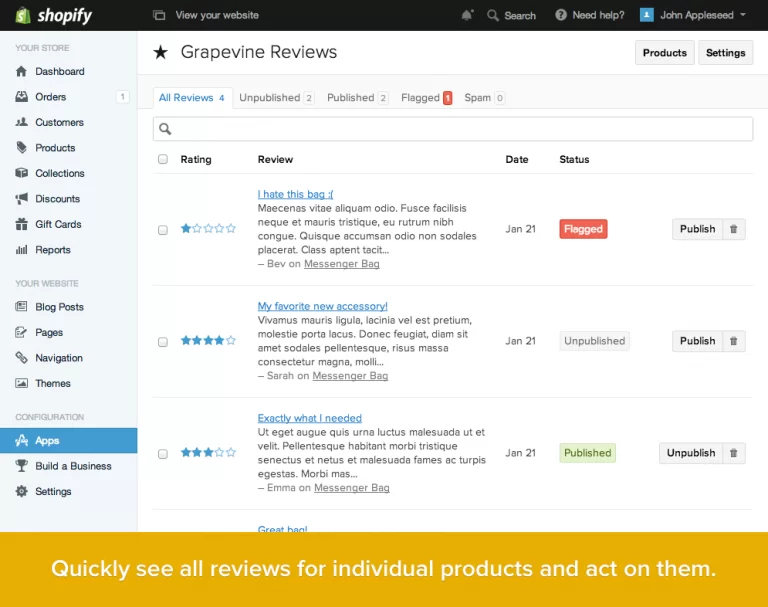The width and height of the screenshot is (768, 607).
Task: Click the Dashboard home icon in sidebar
Action: click(x=22, y=72)
